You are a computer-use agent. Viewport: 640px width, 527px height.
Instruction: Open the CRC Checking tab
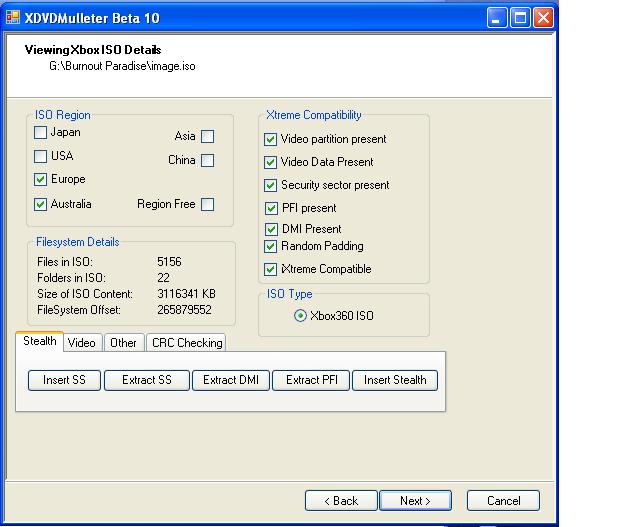(187, 343)
